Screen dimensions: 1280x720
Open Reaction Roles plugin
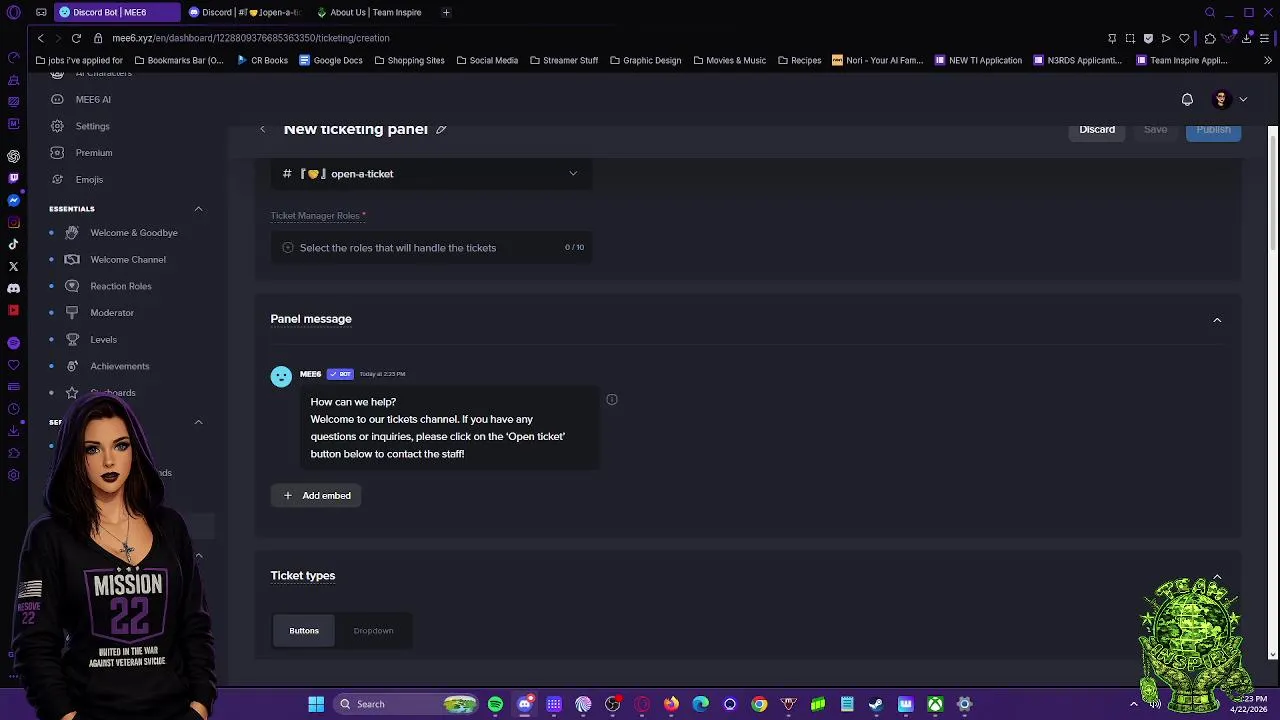click(x=121, y=286)
